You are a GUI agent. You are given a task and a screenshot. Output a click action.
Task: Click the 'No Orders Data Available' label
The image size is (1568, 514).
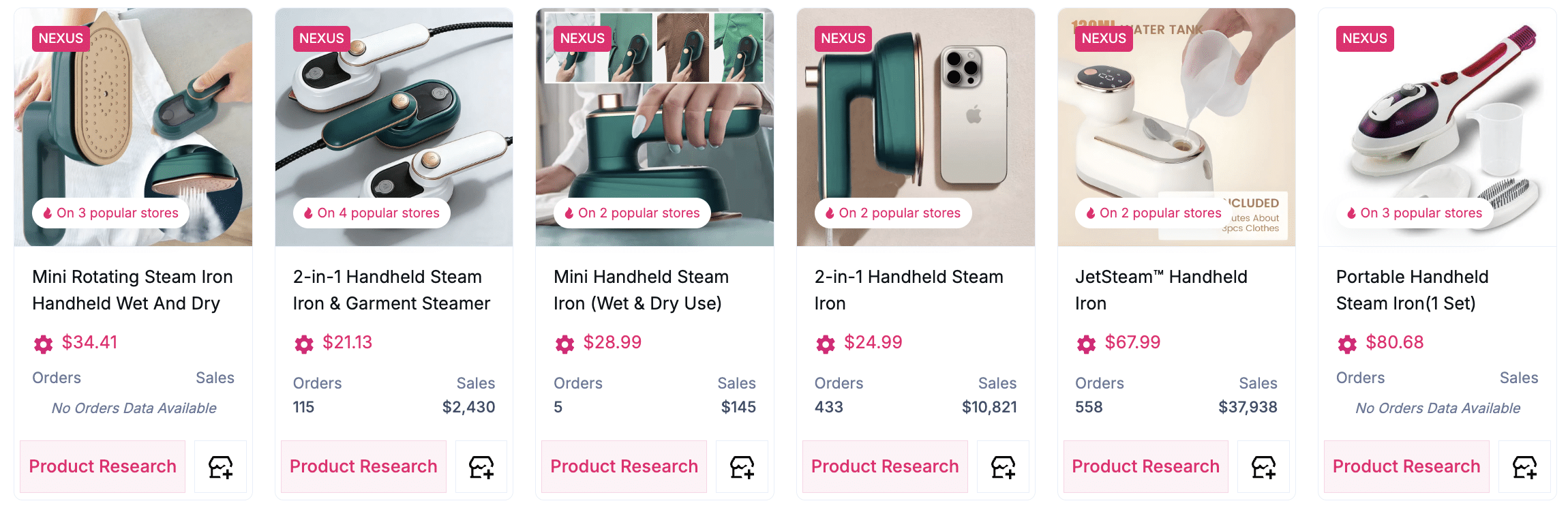click(134, 408)
